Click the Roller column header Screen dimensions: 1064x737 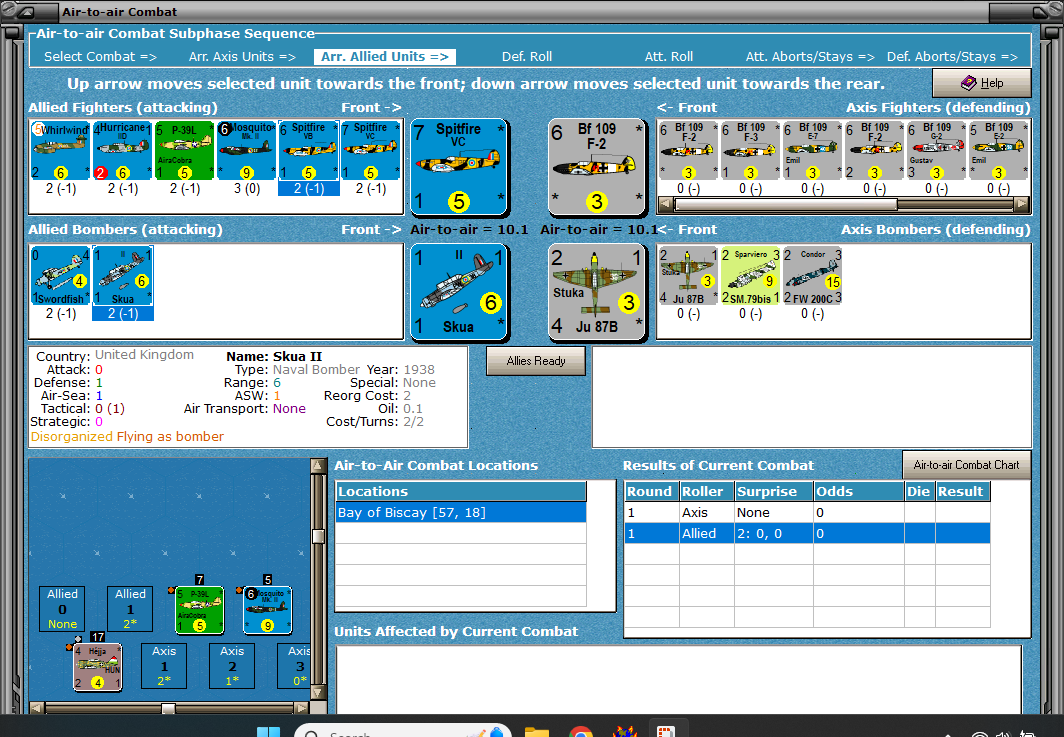(706, 491)
